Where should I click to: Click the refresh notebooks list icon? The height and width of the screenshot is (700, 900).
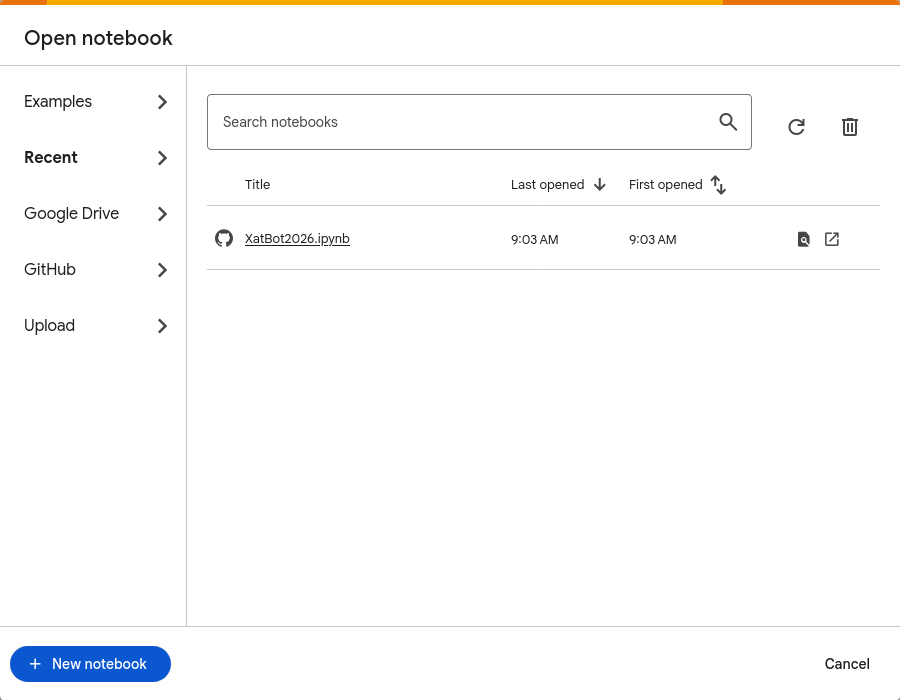(796, 127)
